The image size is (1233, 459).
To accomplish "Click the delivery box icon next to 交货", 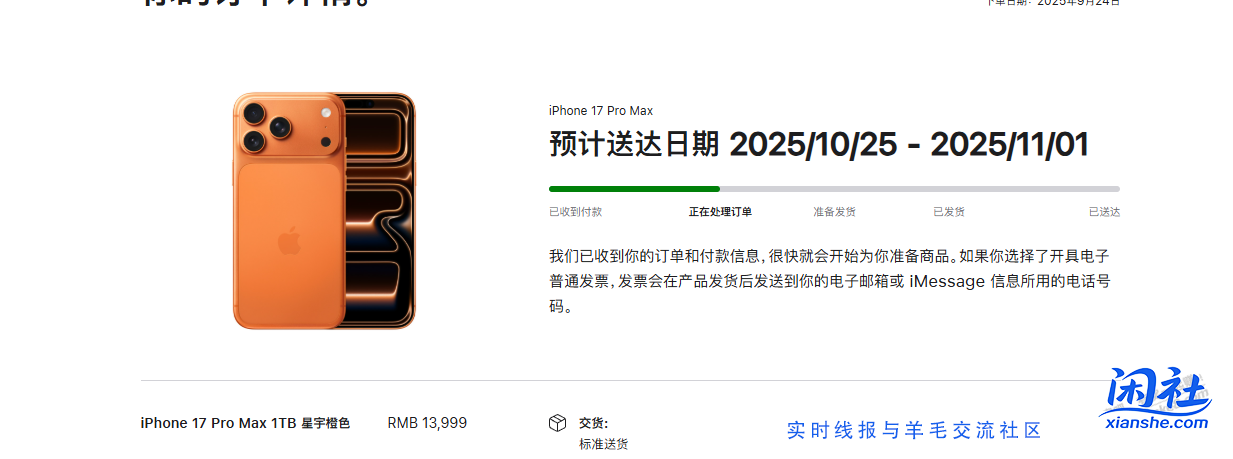I will [x=558, y=423].
